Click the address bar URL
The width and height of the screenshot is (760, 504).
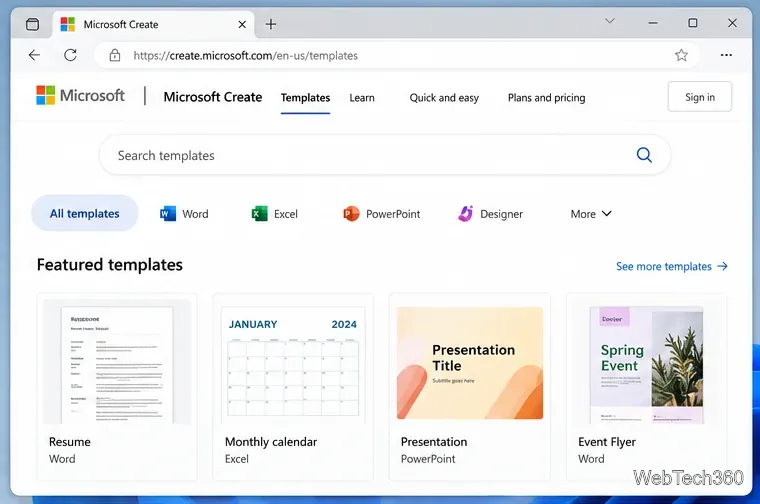point(245,56)
